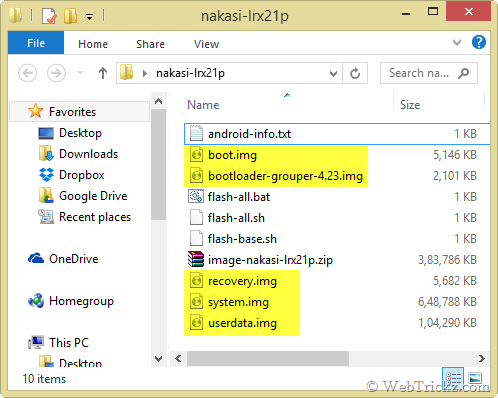Click the horizontal scroll right arrow

482,359
